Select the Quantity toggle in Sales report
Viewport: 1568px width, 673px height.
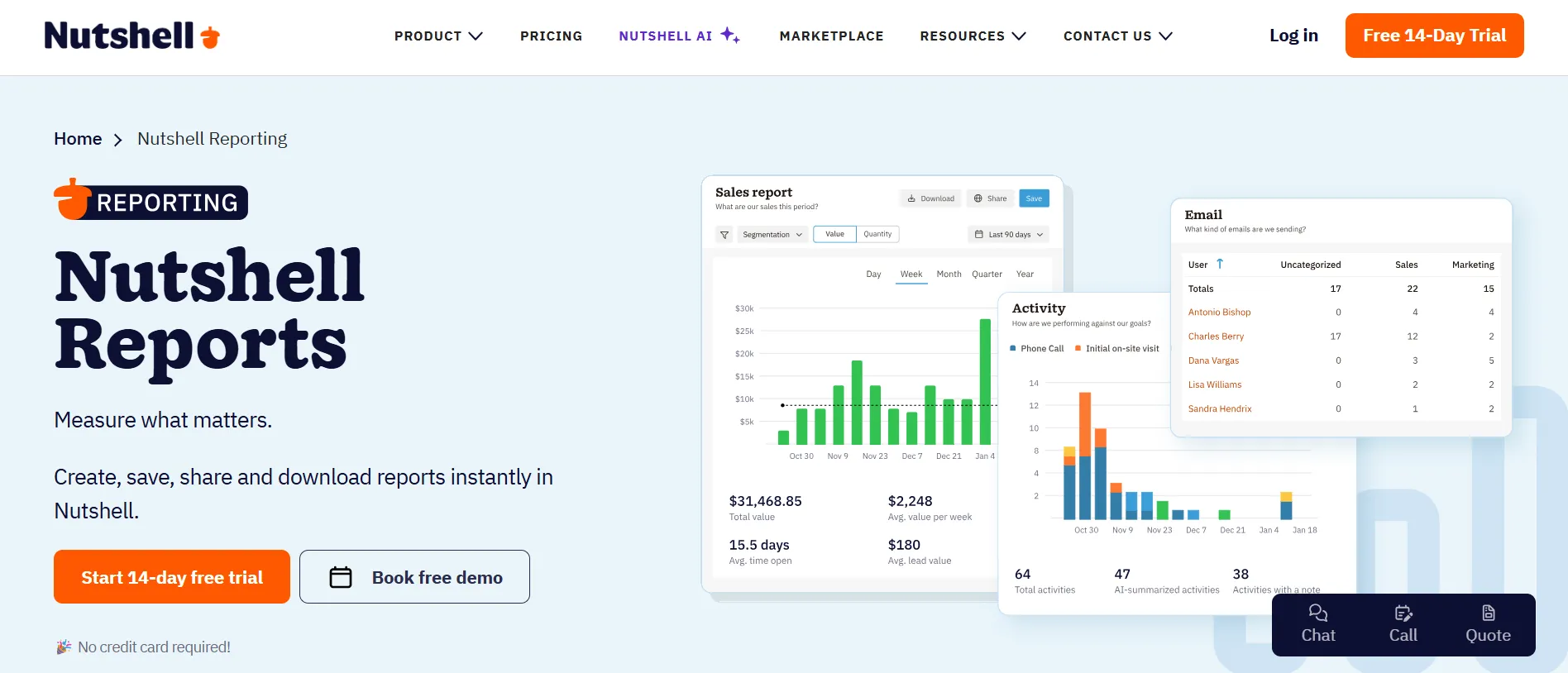click(877, 234)
